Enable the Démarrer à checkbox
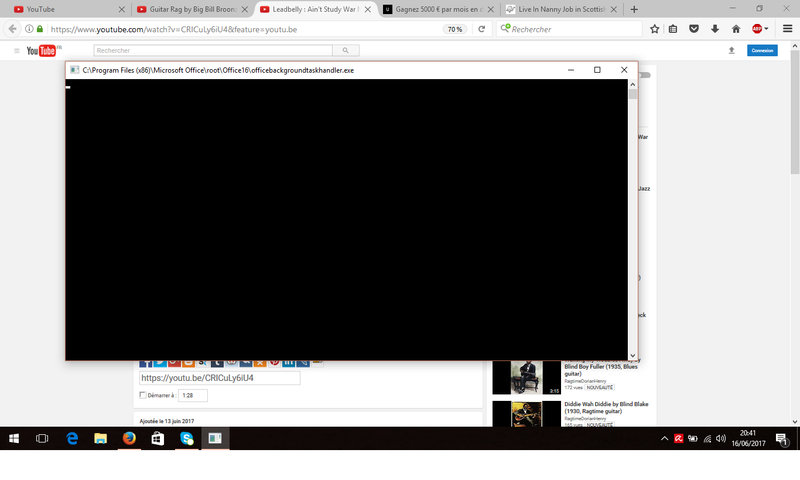 [x=143, y=395]
